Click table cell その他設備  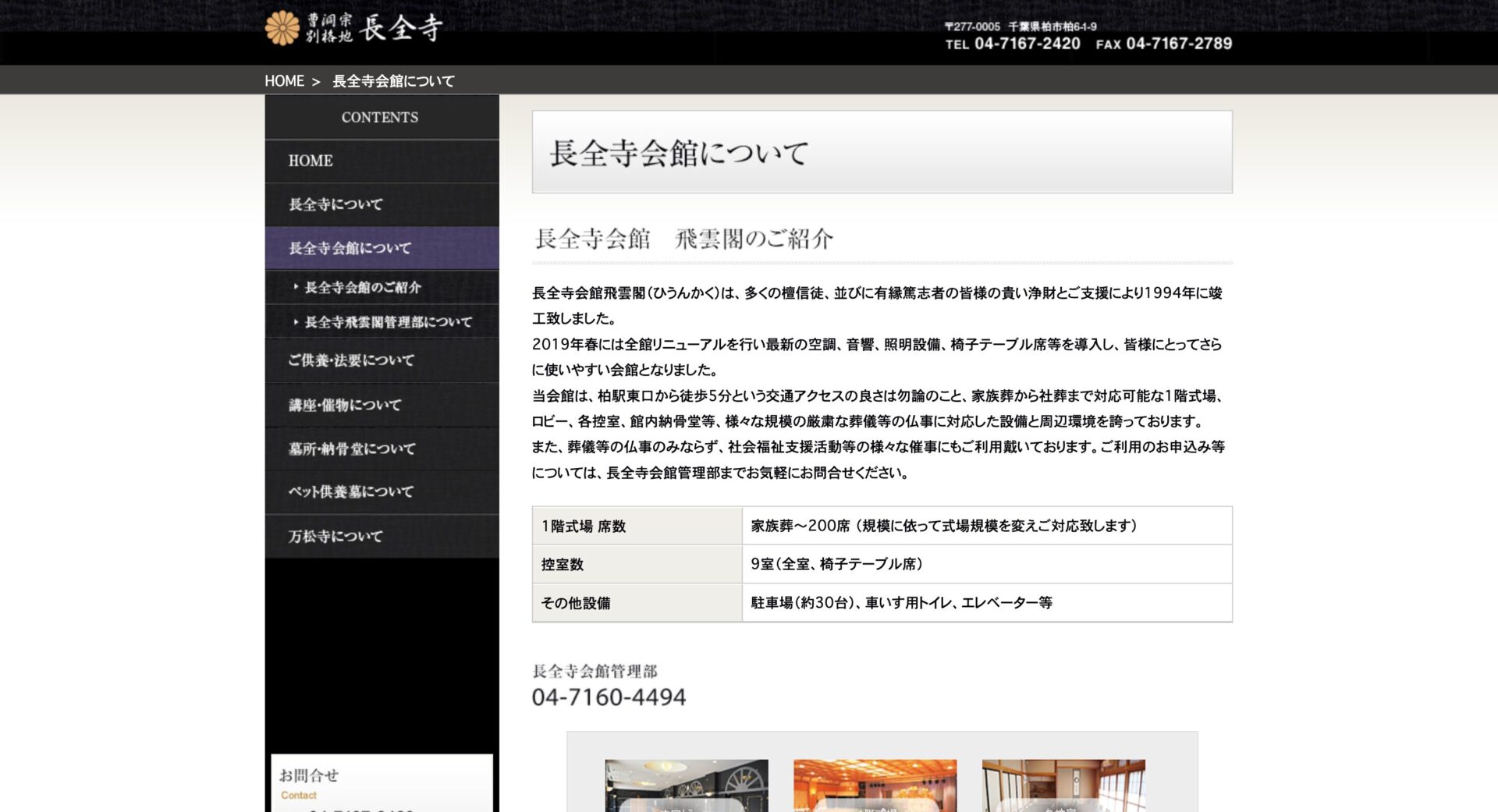[x=637, y=603]
